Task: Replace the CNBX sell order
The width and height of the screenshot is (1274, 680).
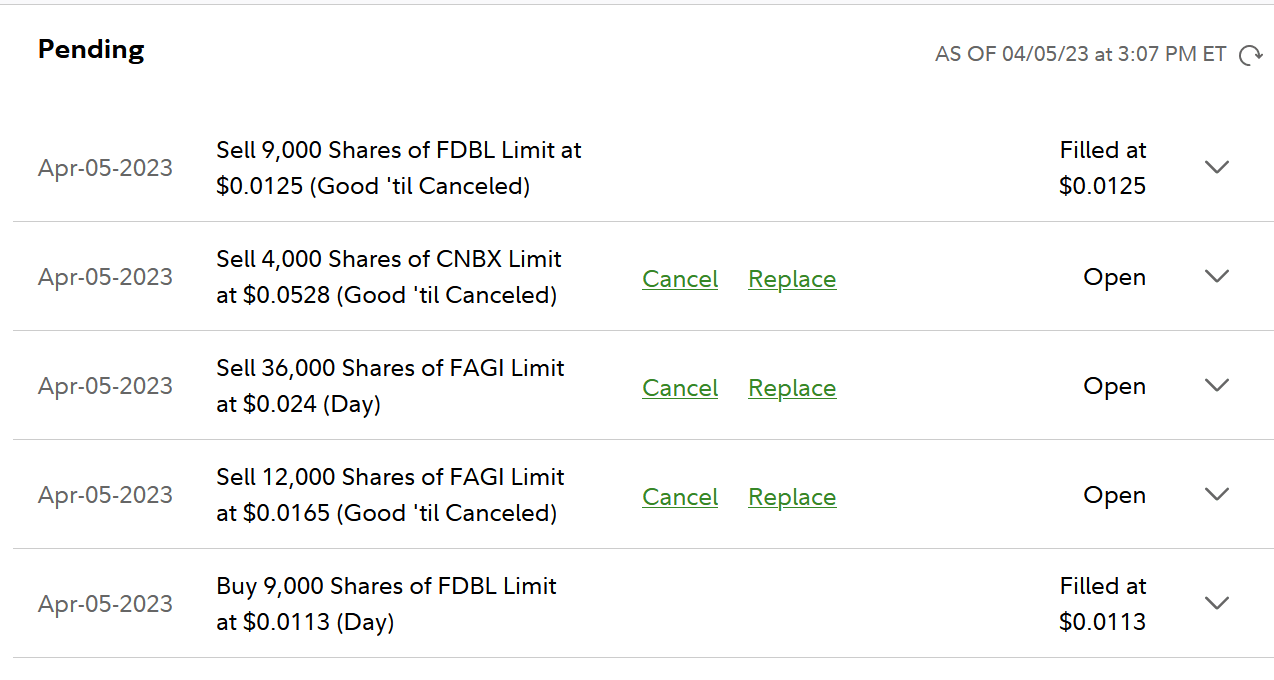Action: (792, 279)
